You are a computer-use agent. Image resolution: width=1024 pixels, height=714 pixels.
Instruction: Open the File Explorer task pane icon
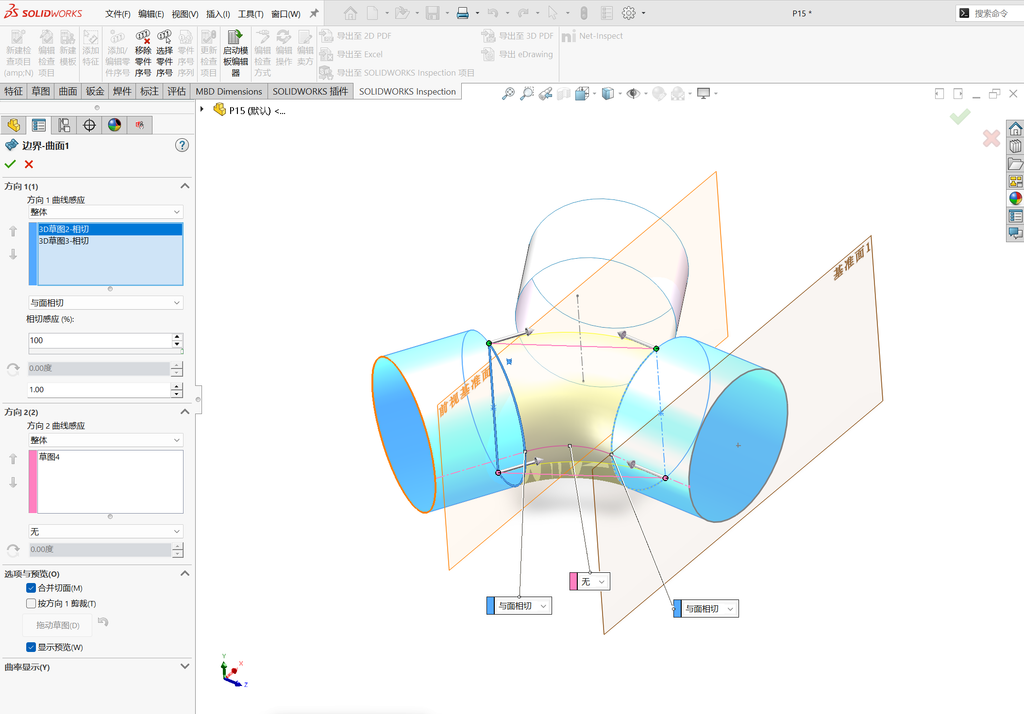coord(1015,163)
